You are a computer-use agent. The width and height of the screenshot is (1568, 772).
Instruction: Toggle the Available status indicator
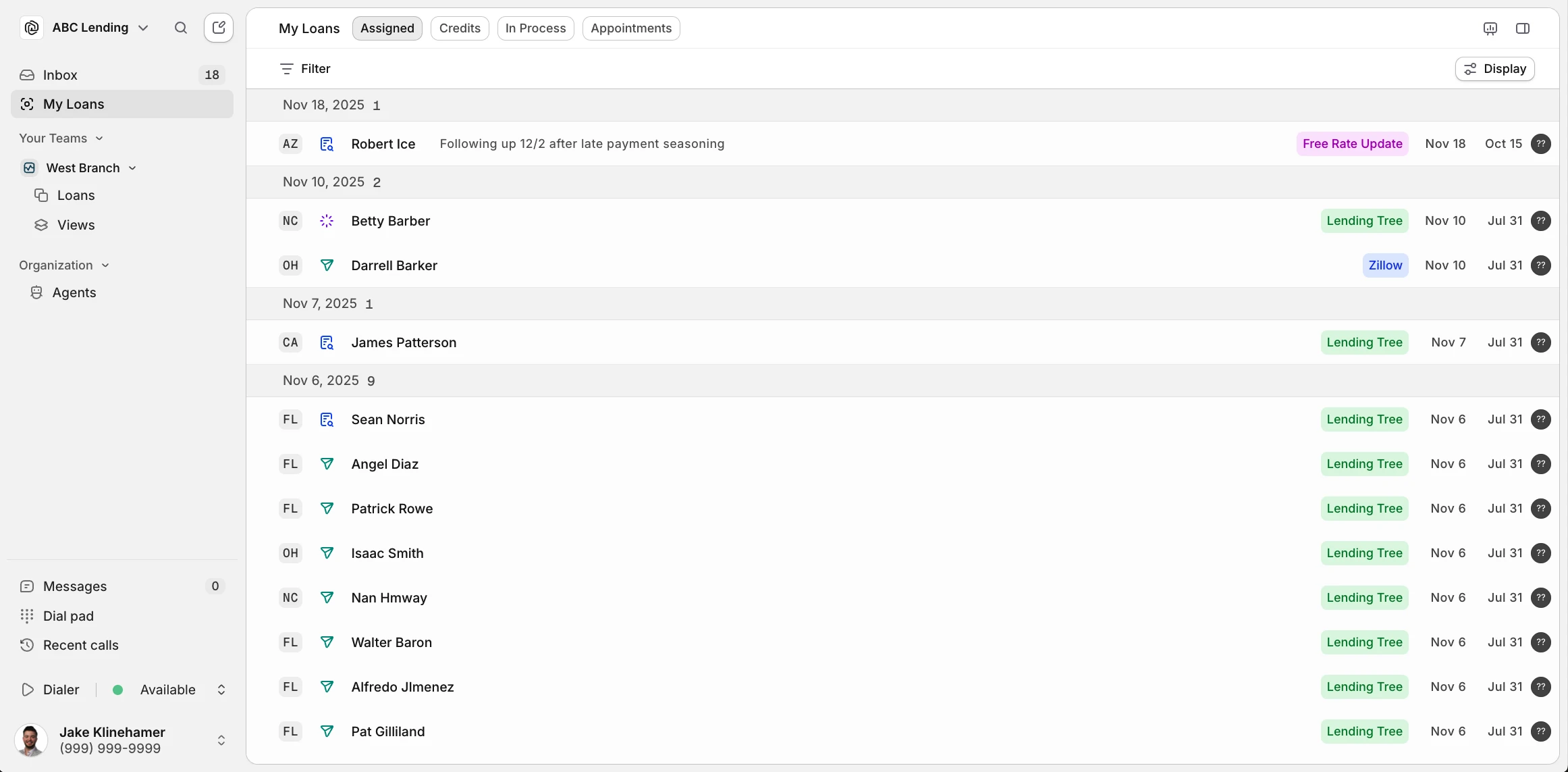coord(118,690)
